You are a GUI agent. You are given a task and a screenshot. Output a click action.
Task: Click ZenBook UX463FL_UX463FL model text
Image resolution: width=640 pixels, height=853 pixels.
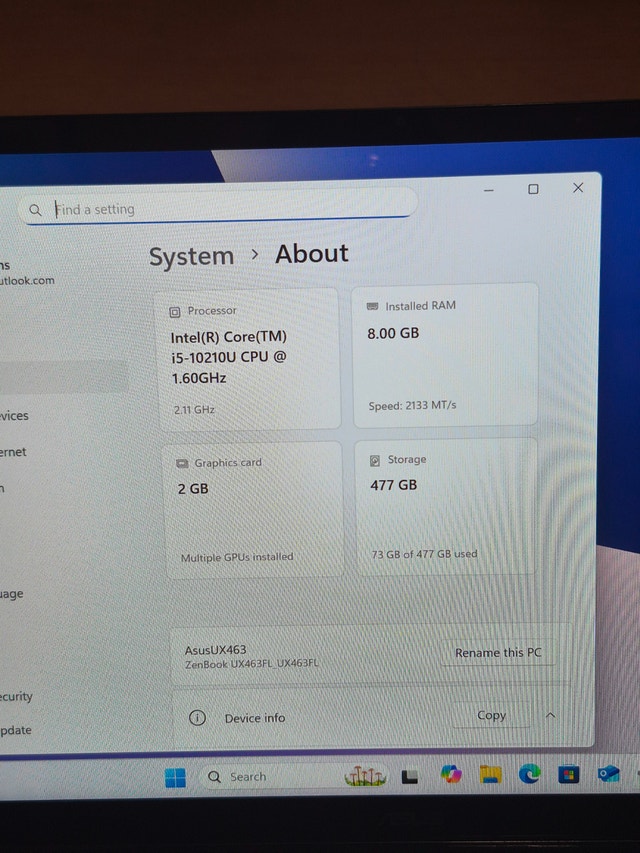tap(251, 664)
